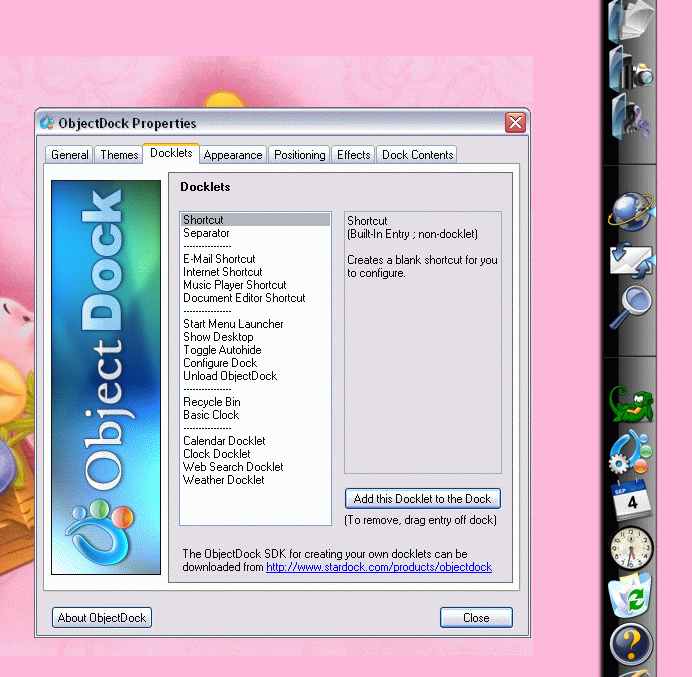Click the green gecko dock icon
692x677 pixels.
pyautogui.click(x=631, y=404)
